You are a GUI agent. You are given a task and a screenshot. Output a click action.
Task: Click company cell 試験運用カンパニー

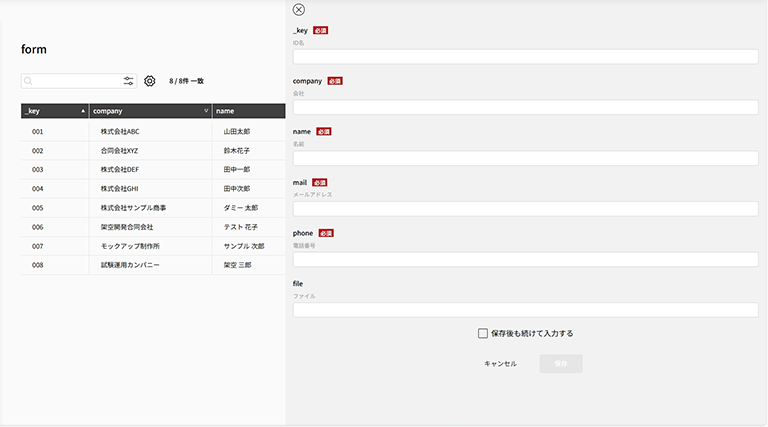[130, 265]
